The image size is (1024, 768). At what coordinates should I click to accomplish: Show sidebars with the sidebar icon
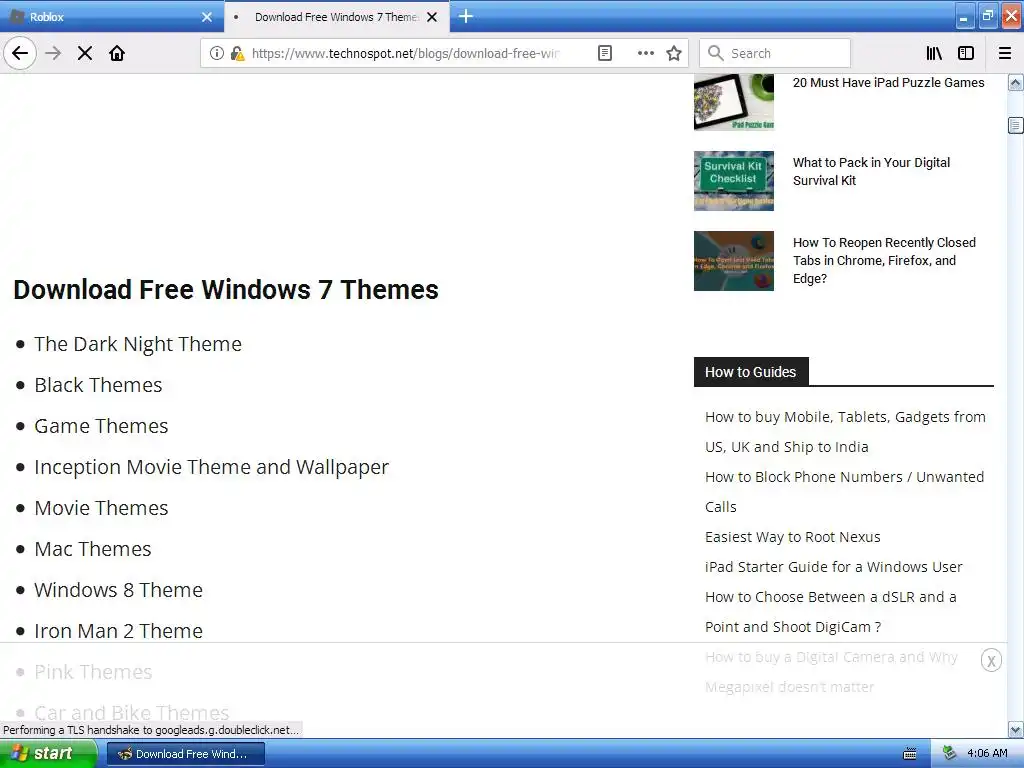tap(966, 53)
